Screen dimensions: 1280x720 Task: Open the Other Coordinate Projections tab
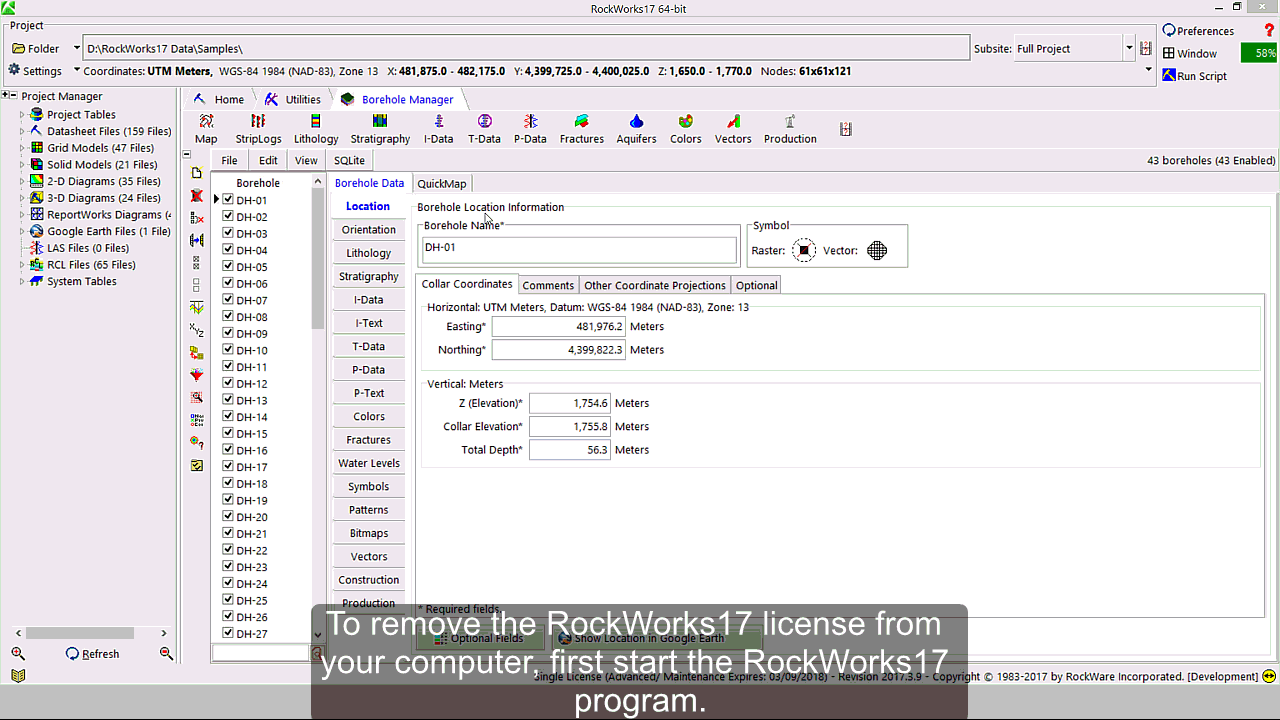[x=655, y=285]
